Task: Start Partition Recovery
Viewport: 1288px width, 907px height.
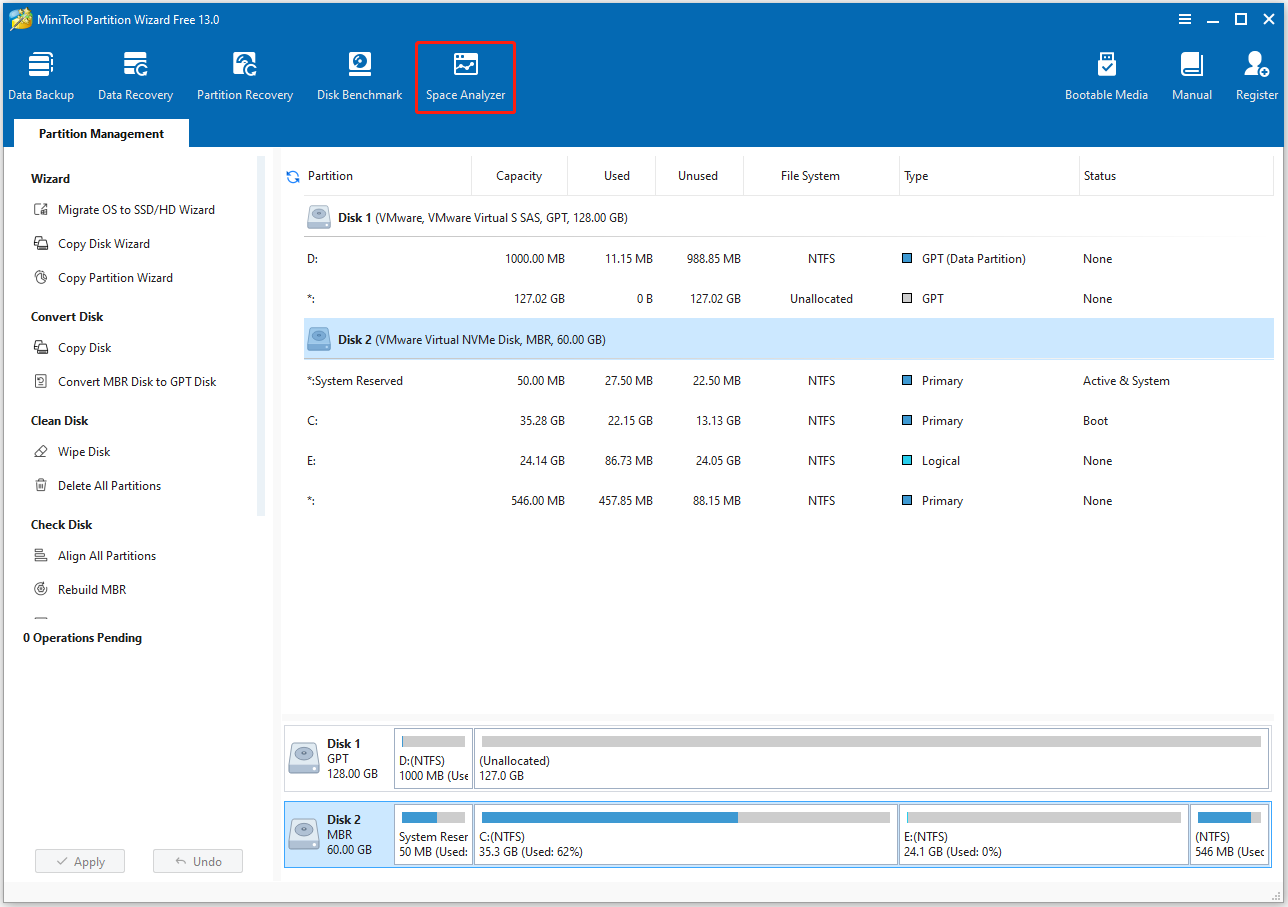Action: [244, 75]
